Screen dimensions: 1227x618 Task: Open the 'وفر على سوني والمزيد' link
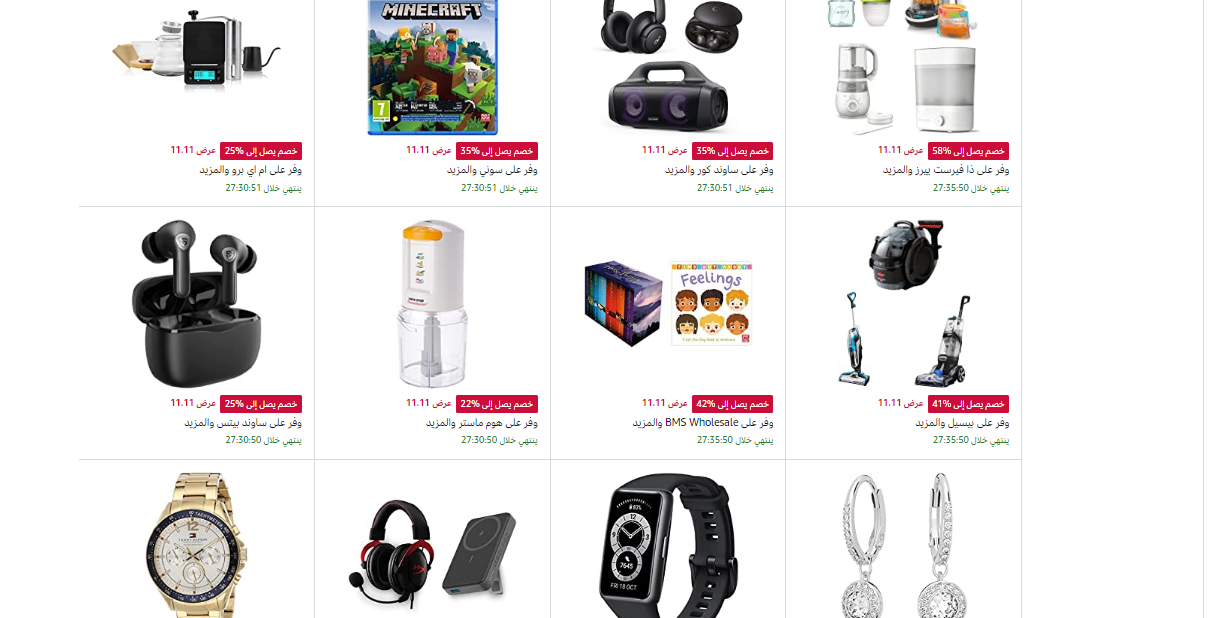492,170
